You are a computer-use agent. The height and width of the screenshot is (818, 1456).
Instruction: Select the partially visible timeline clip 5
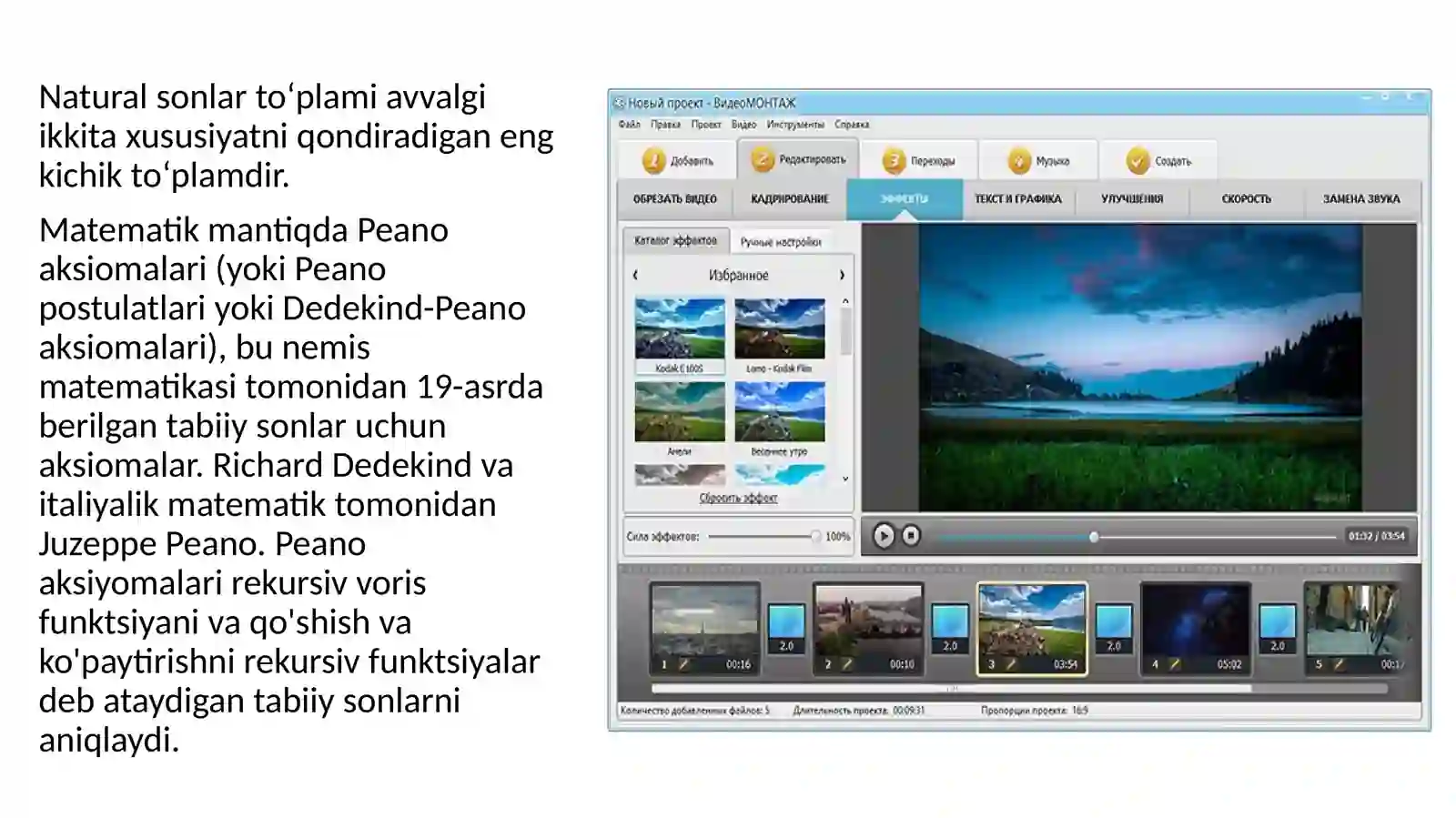pos(1353,629)
